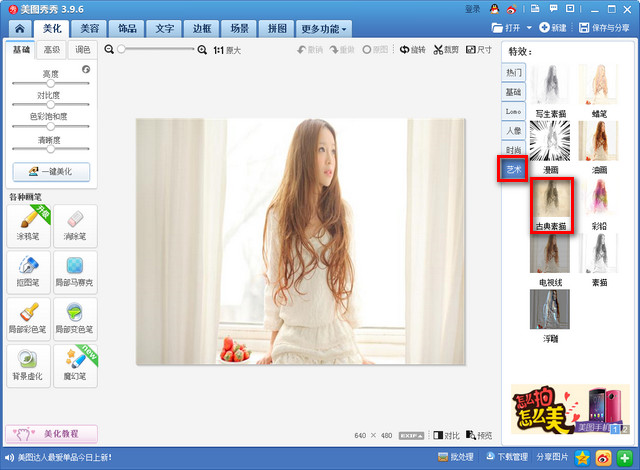Toggle the 对比 before/after compare view
Viewport: 640px width, 470px height.
[447, 436]
